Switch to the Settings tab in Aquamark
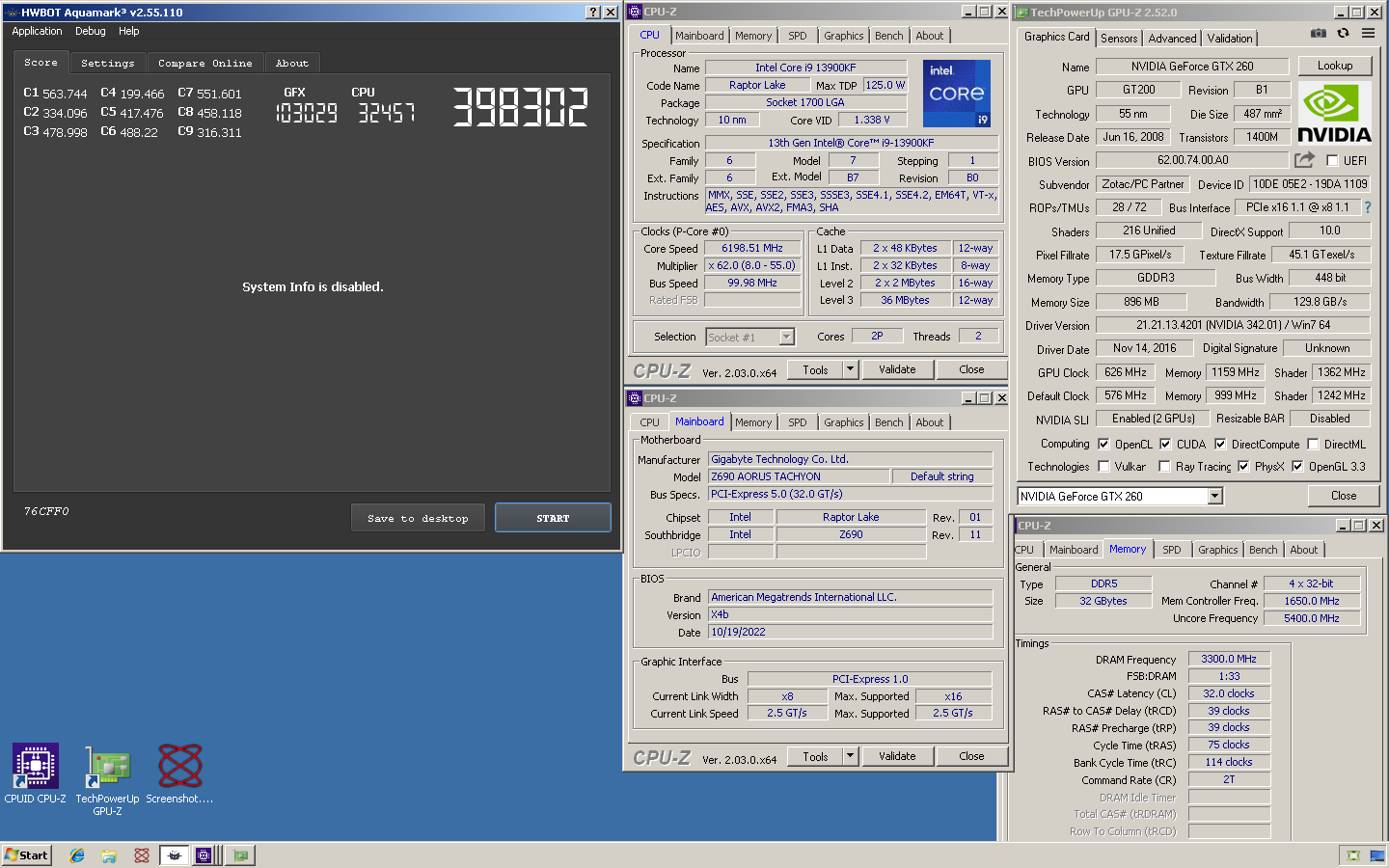1389x868 pixels. click(108, 63)
